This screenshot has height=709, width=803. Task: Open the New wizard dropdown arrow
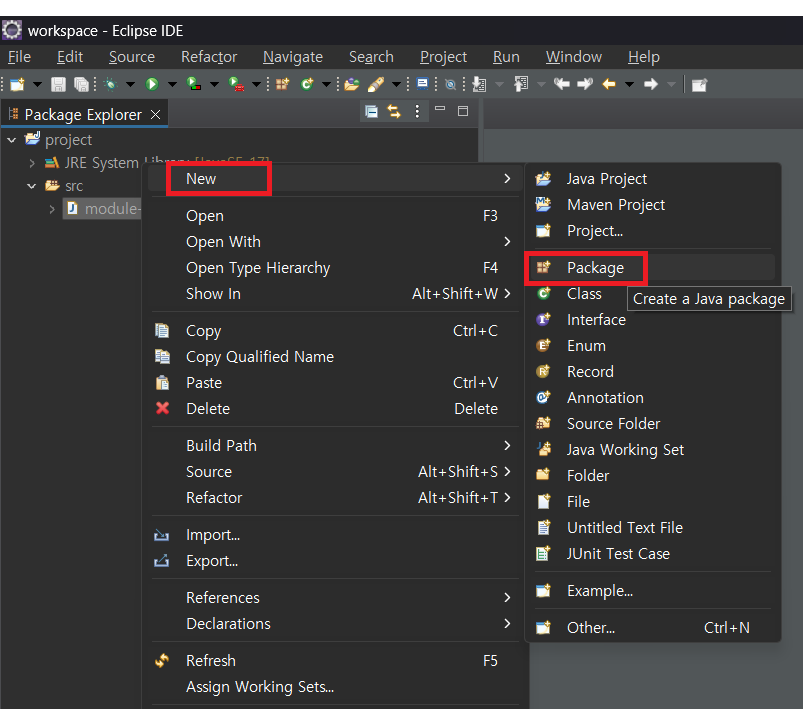(37, 85)
